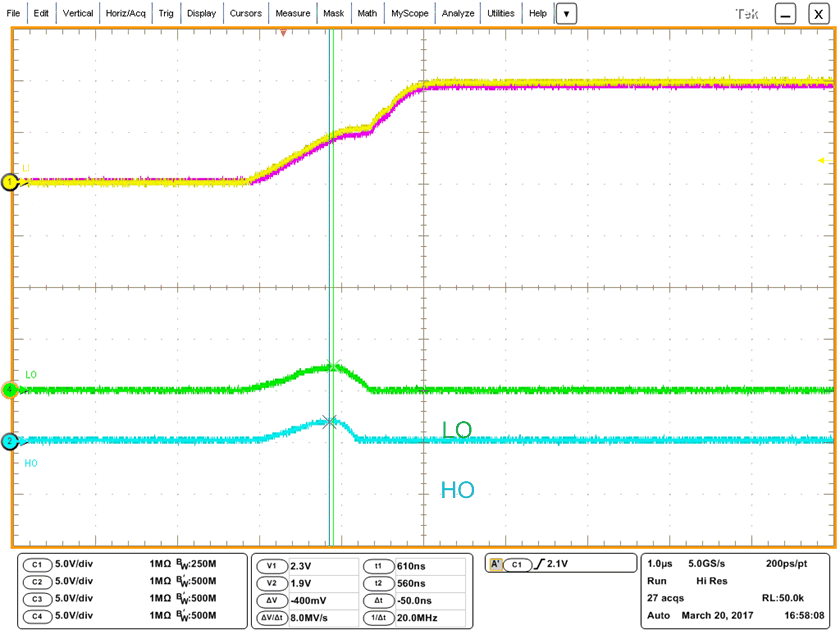840x630 pixels.
Task: Open the Cursors menu
Action: [245, 13]
